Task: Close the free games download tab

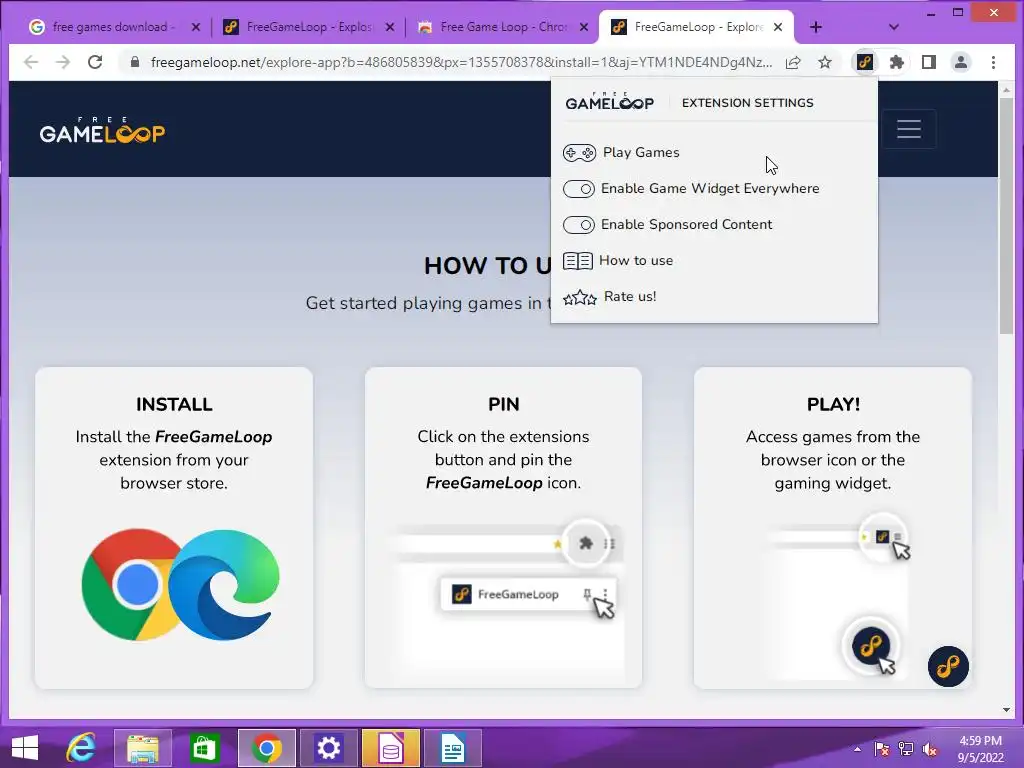Action: coord(195,27)
